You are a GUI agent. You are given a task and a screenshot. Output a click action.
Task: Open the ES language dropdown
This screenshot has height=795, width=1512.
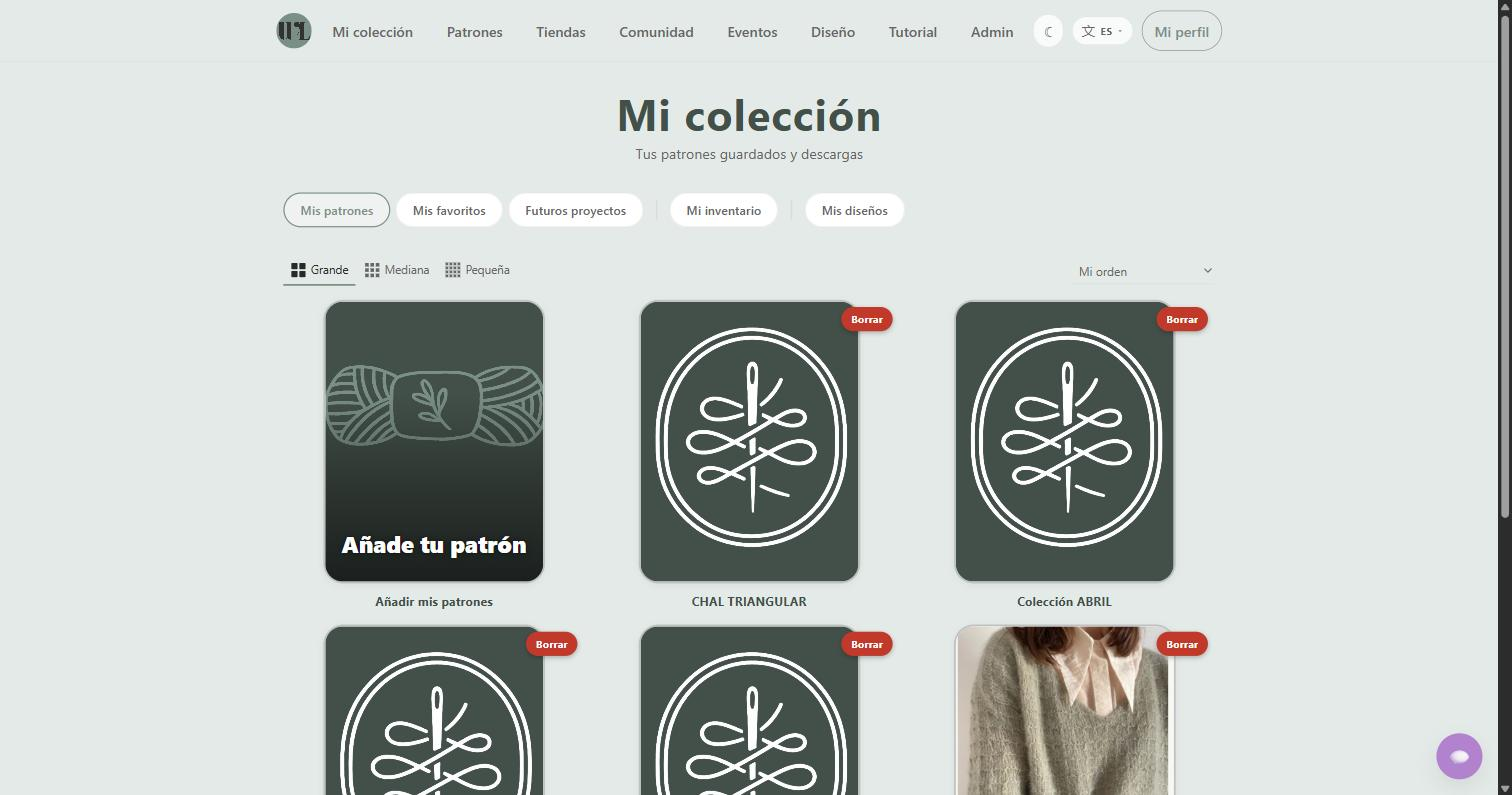pyautogui.click(x=1102, y=31)
